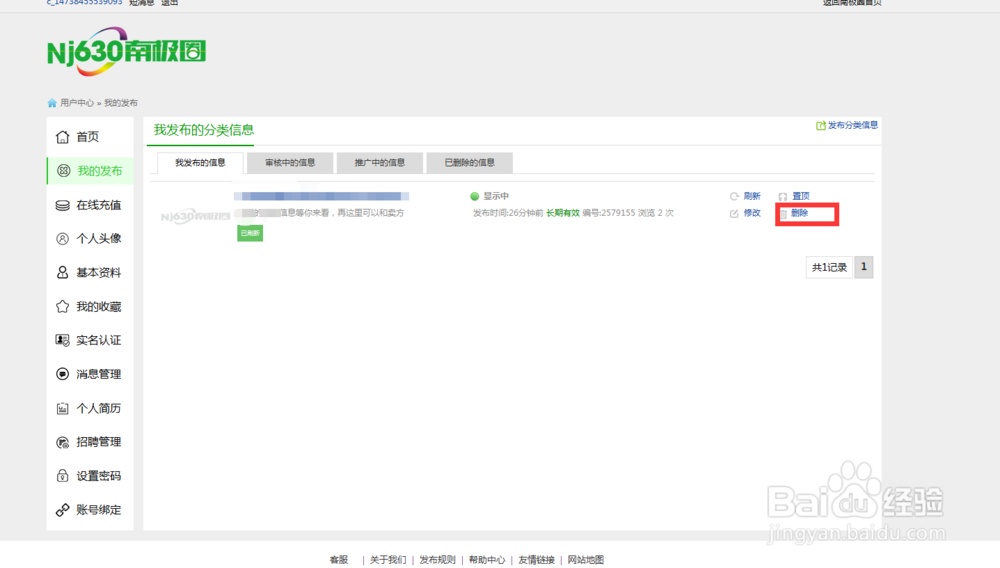This screenshot has width=1000, height=568.
Task: Open the blurred listing title link
Action: pyautogui.click(x=321, y=196)
